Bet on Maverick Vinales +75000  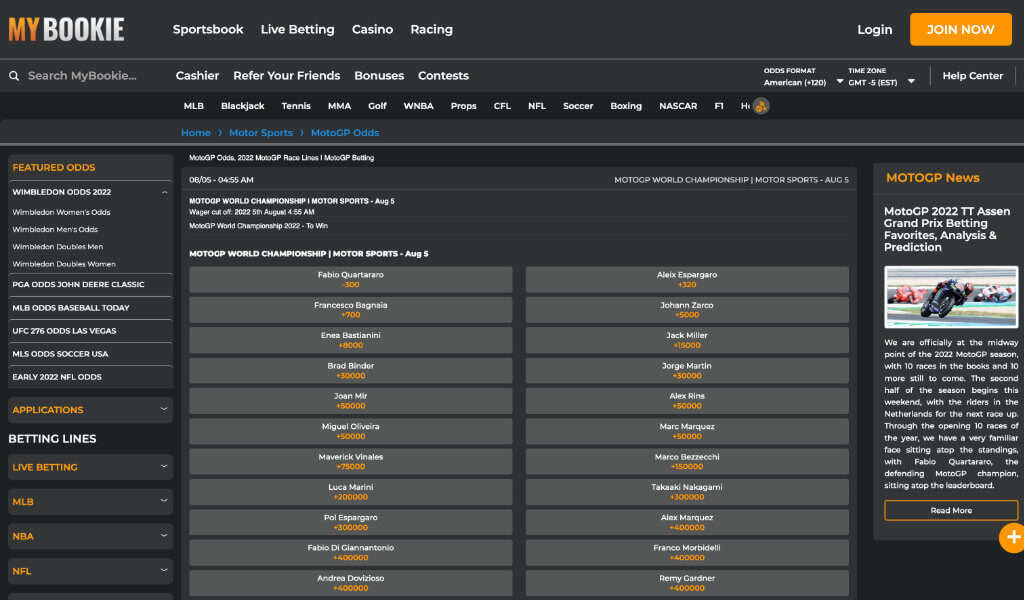click(x=351, y=462)
